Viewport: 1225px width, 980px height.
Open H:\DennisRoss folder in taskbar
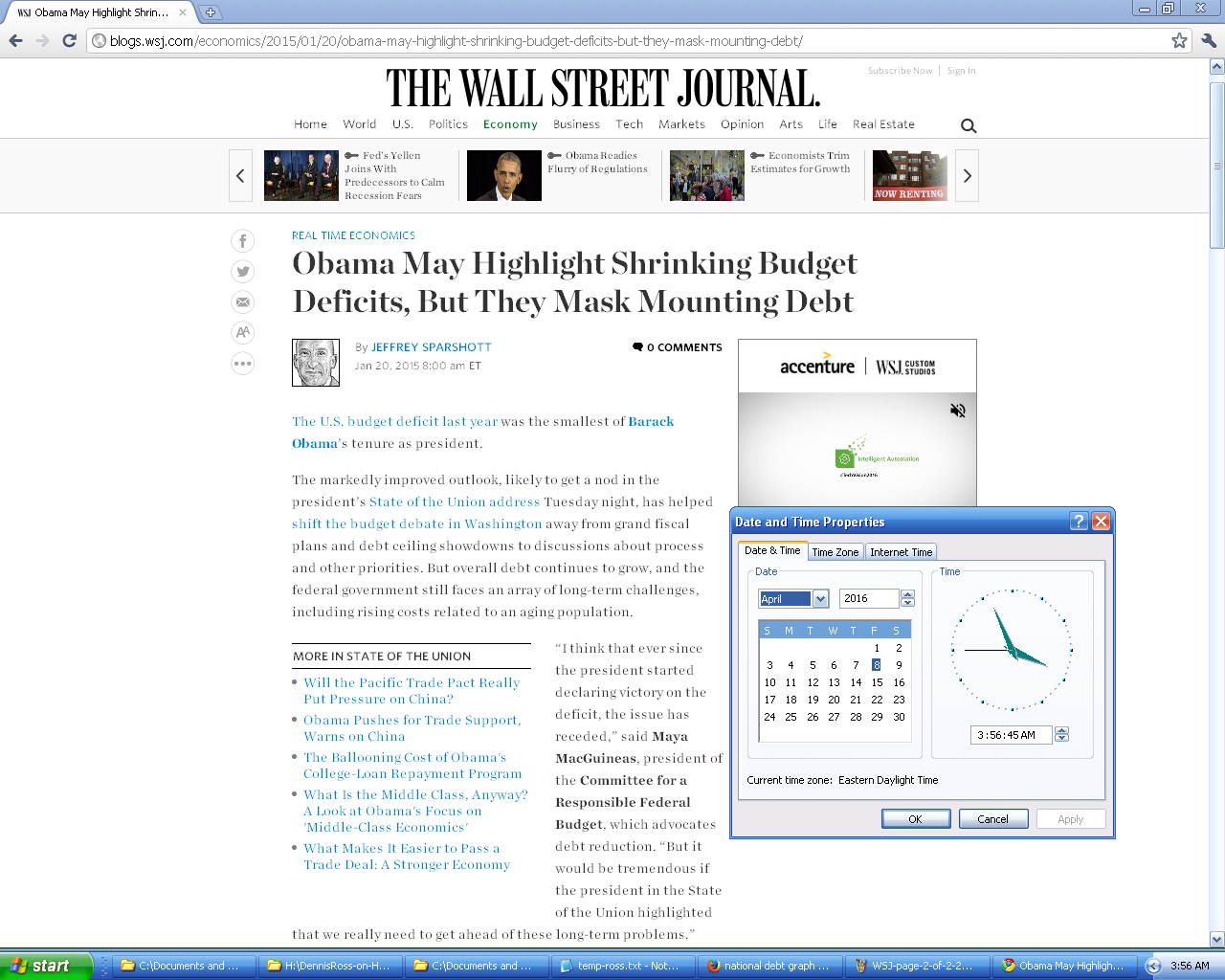click(x=330, y=966)
